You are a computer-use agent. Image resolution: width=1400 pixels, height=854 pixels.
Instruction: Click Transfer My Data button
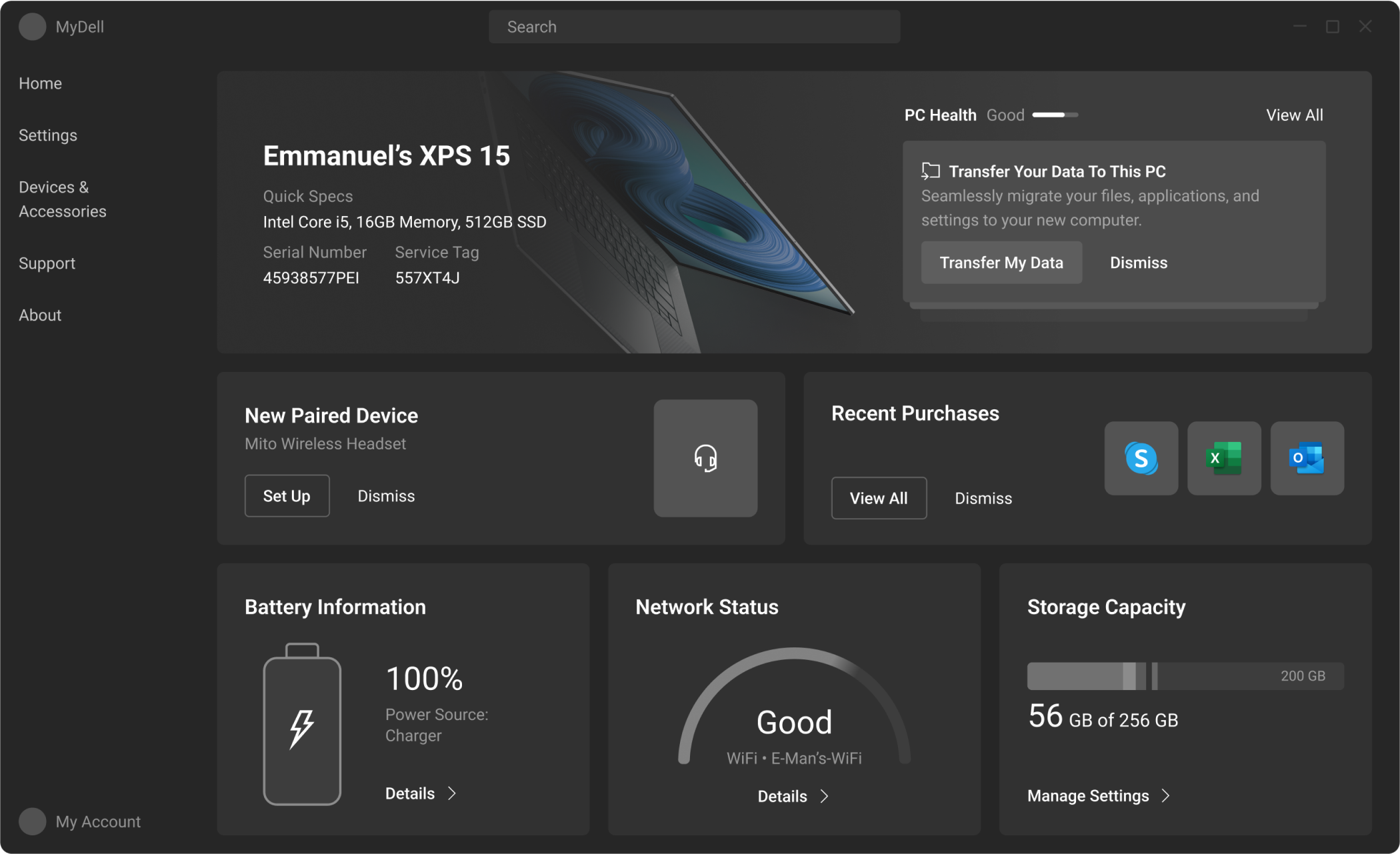[1003, 263]
